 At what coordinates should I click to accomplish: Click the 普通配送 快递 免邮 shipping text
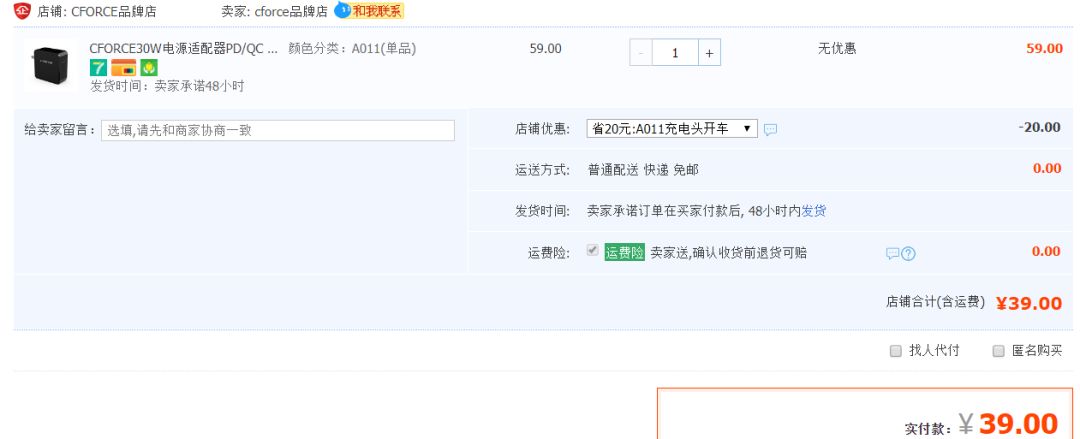(x=643, y=170)
